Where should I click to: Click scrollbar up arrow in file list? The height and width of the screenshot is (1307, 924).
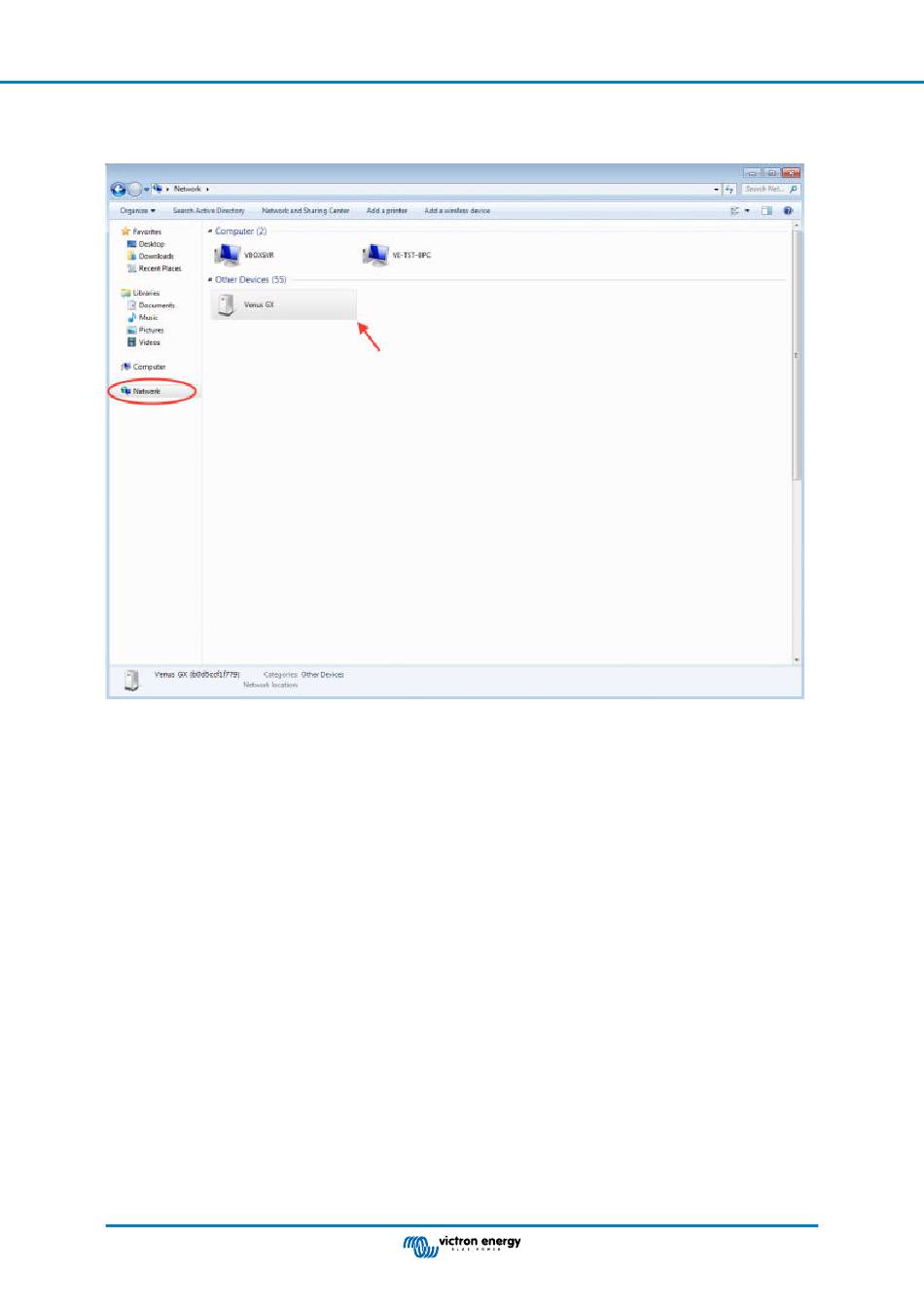coord(798,226)
